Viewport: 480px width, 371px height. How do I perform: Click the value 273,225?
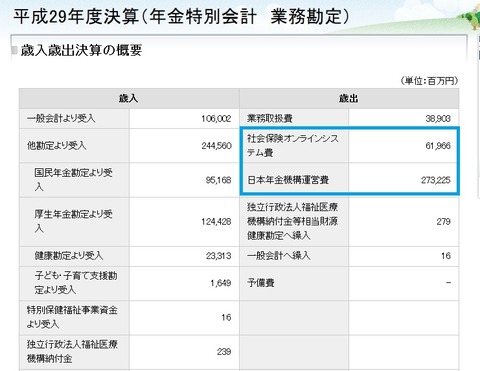pos(436,180)
